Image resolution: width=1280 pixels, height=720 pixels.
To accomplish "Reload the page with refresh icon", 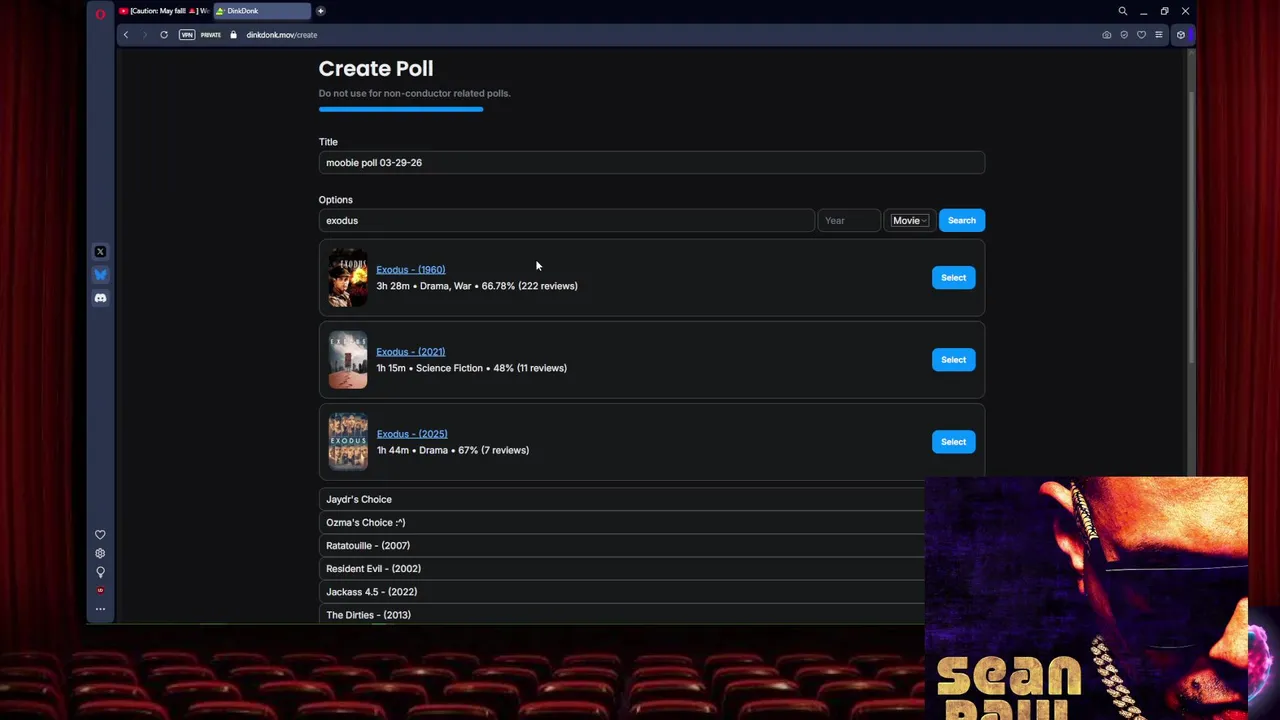I will pyautogui.click(x=164, y=35).
